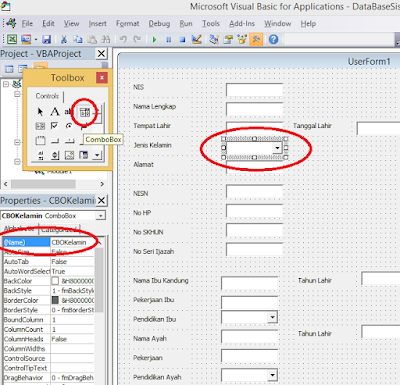Click View Object icon in Project panel
The width and height of the screenshot is (400, 385).
[23, 69]
